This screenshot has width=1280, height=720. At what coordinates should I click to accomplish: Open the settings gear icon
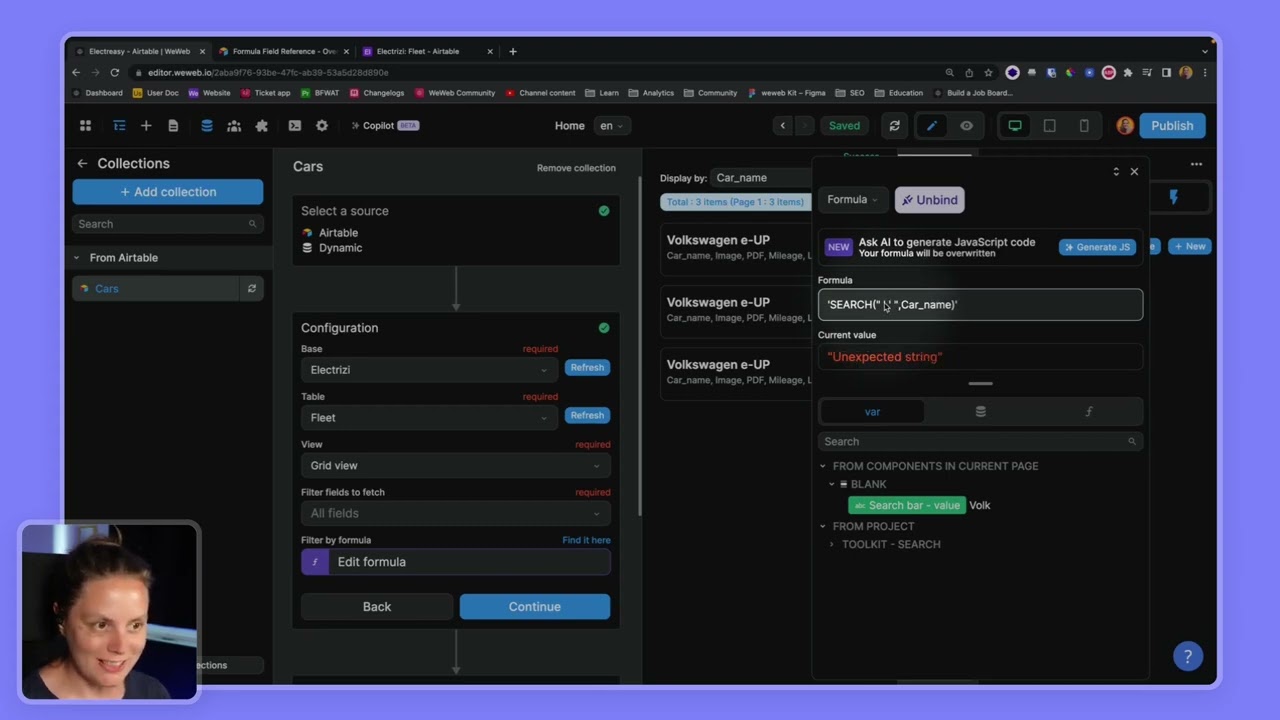point(322,126)
